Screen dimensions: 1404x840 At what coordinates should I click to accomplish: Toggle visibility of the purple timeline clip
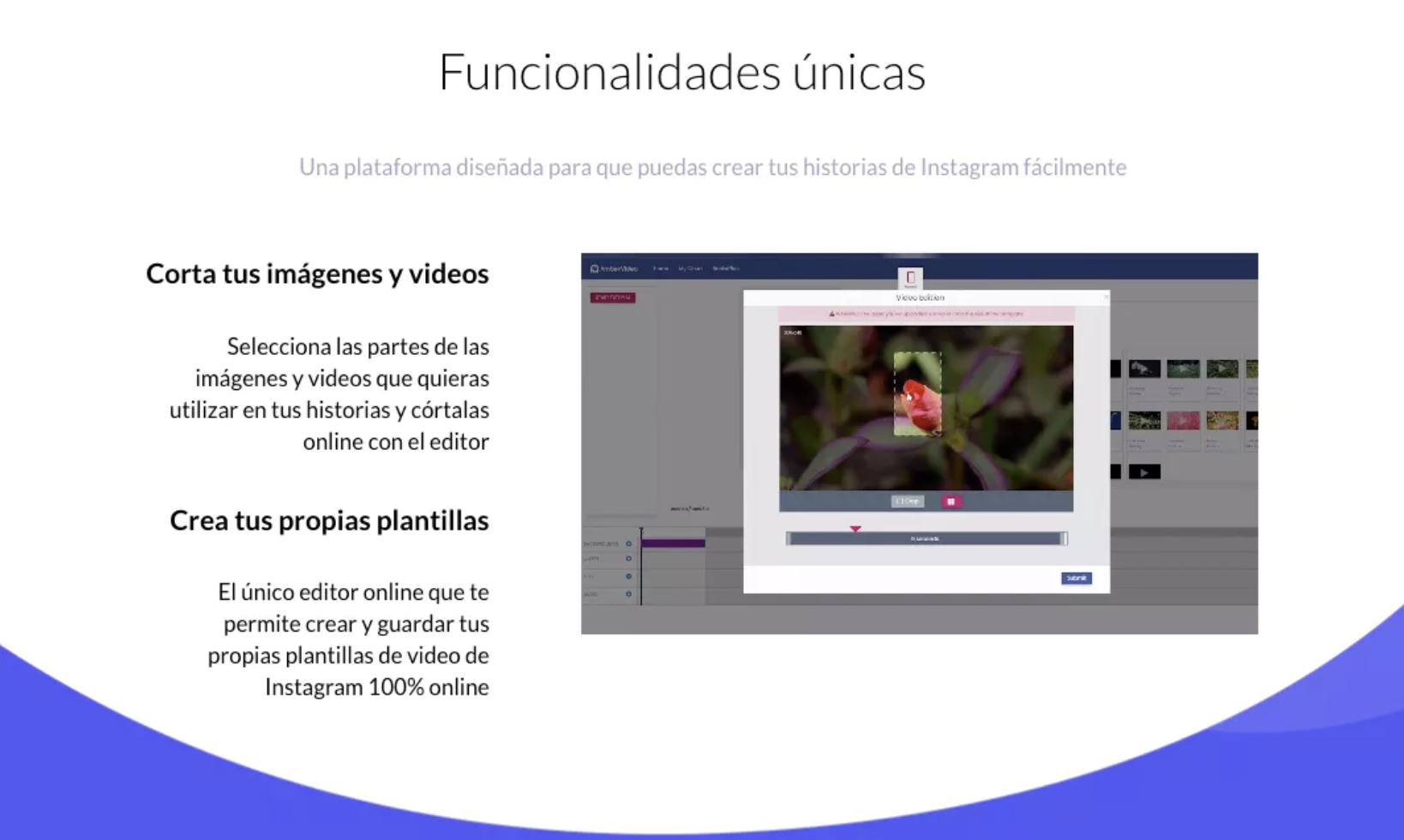pos(673,543)
